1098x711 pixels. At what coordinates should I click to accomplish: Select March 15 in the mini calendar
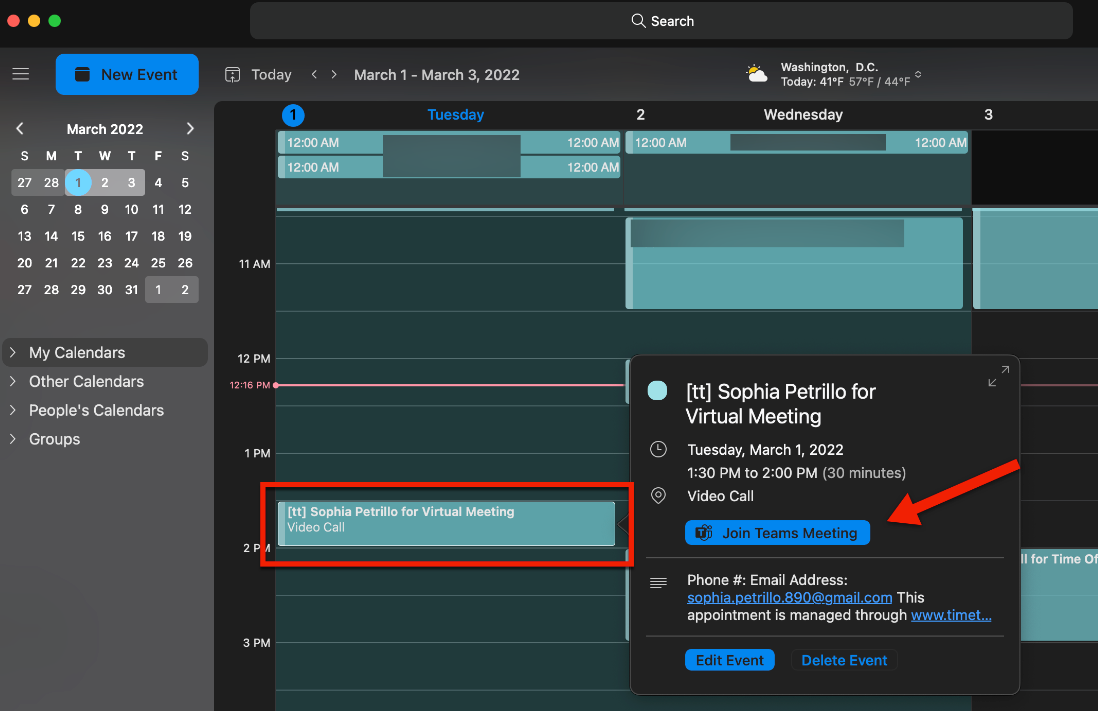click(78, 236)
